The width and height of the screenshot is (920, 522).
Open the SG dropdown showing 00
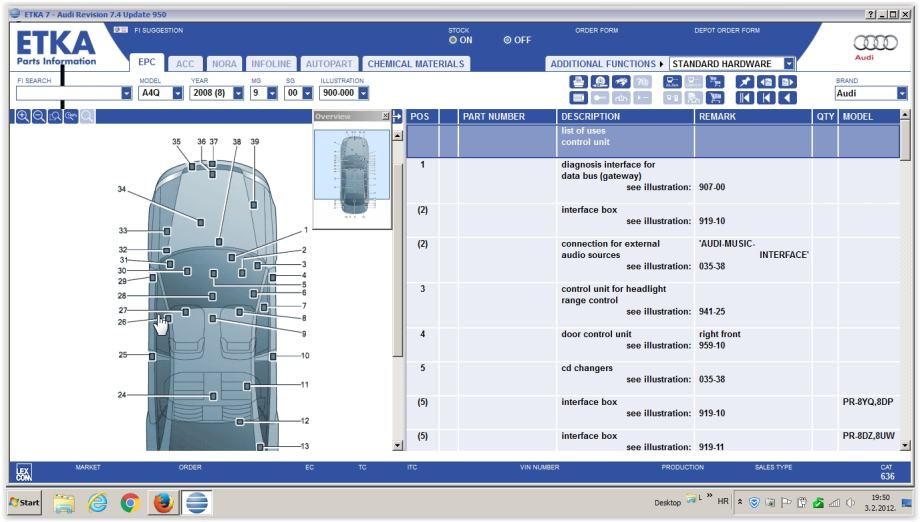[x=307, y=93]
